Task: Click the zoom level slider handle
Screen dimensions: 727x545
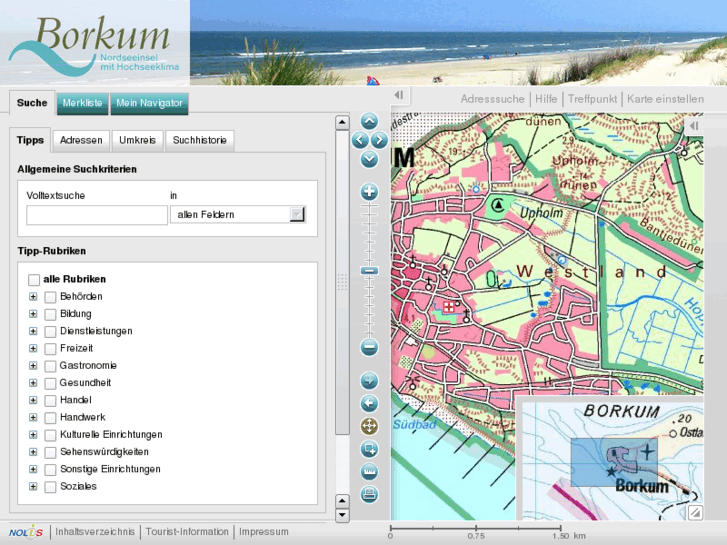Action: [x=369, y=270]
